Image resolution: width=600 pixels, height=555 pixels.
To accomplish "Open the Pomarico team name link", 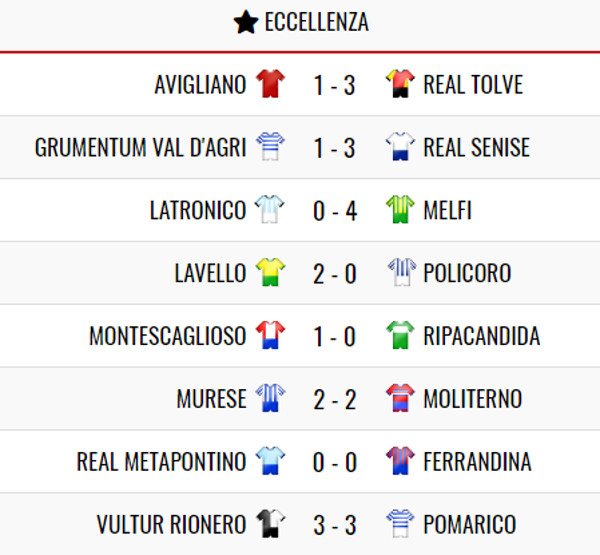I will [470, 524].
